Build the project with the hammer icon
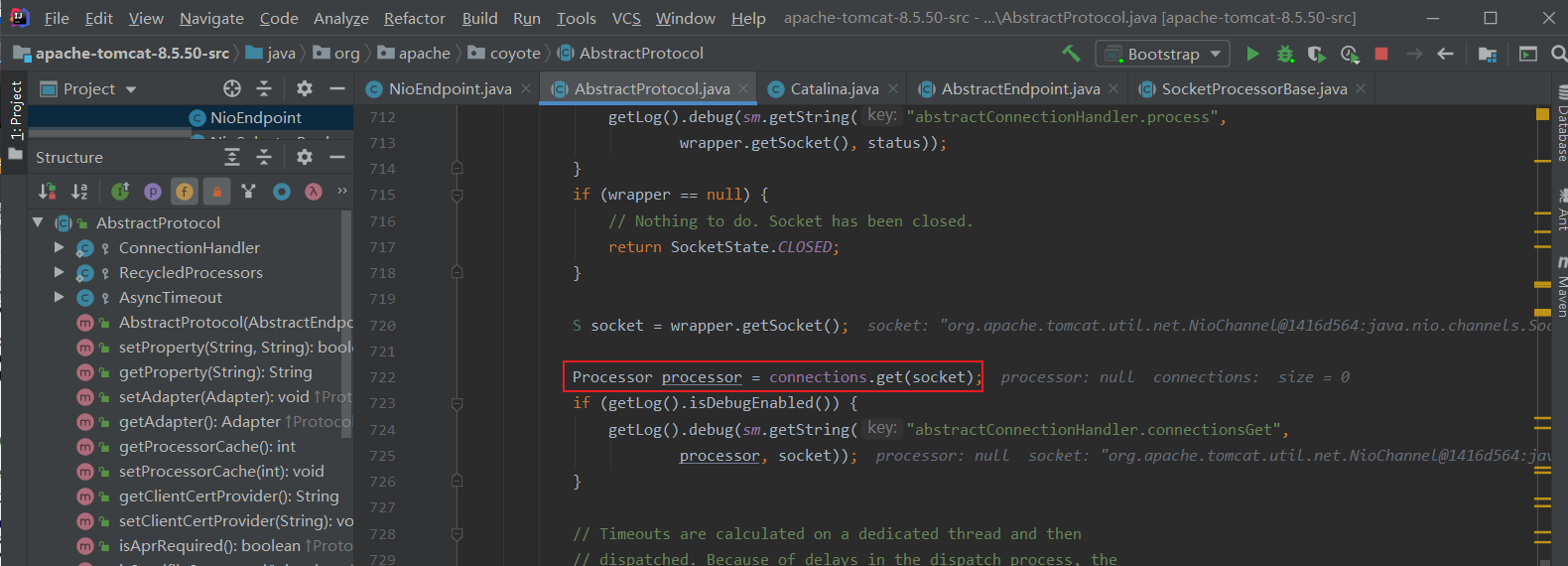Image resolution: width=1568 pixels, height=566 pixels. point(1071,54)
